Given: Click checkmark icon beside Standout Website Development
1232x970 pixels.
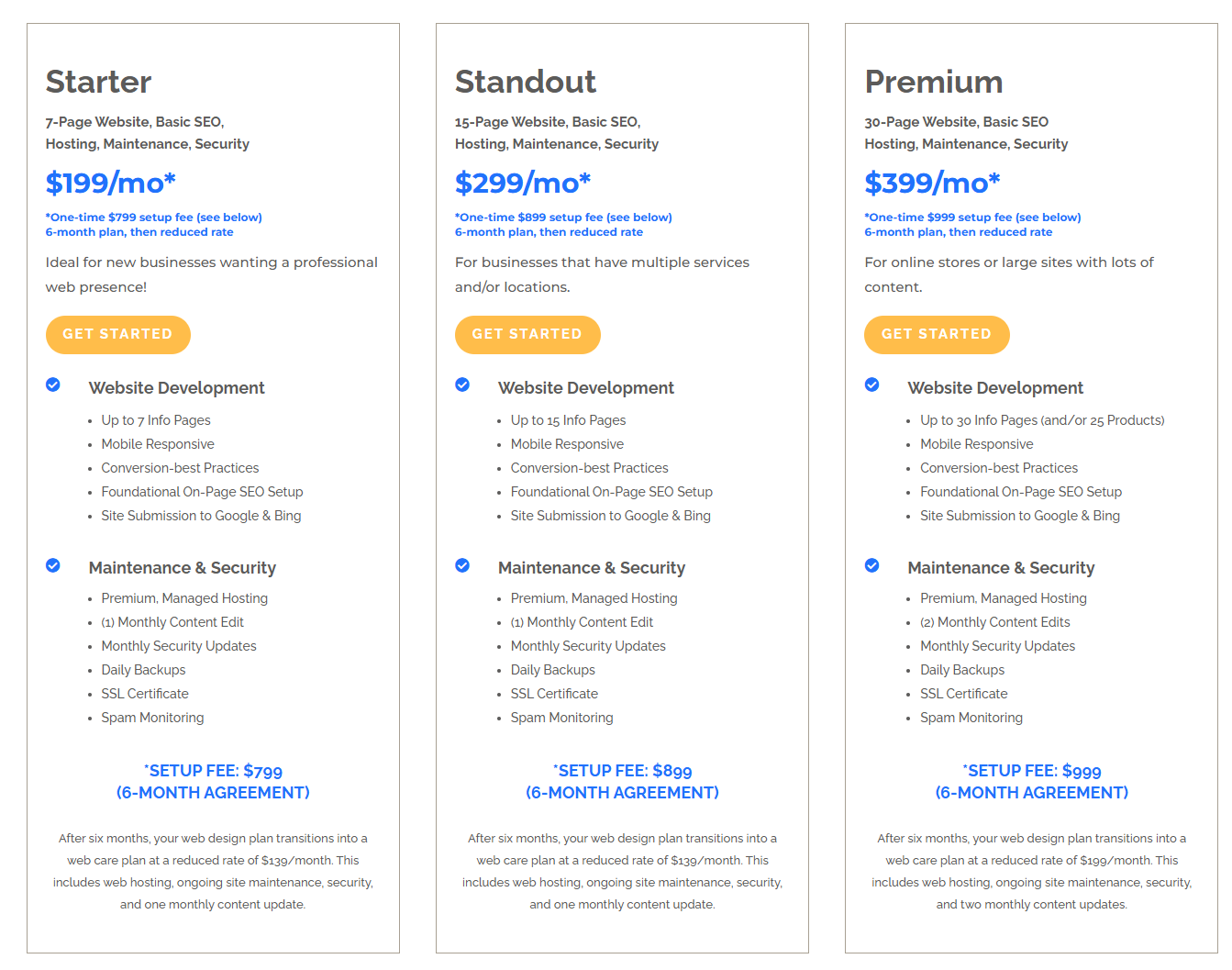Looking at the screenshot, I should point(462,385).
